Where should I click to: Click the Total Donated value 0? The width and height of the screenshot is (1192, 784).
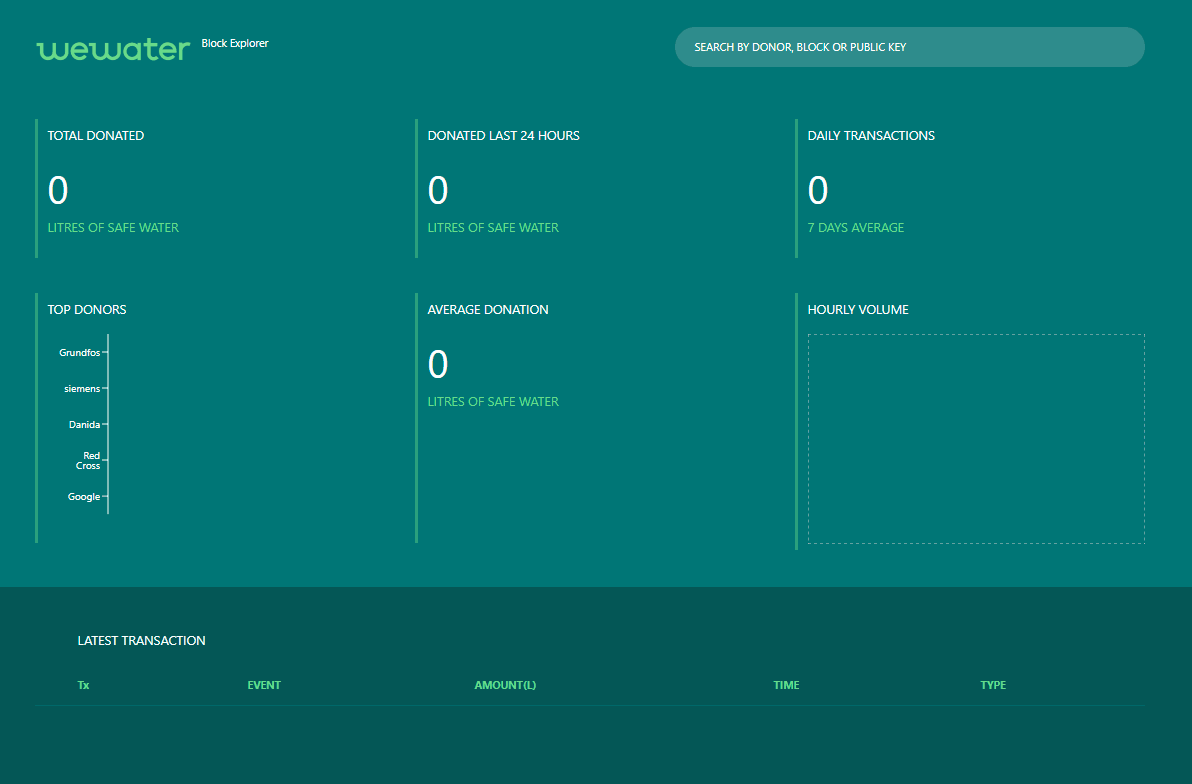click(58, 190)
